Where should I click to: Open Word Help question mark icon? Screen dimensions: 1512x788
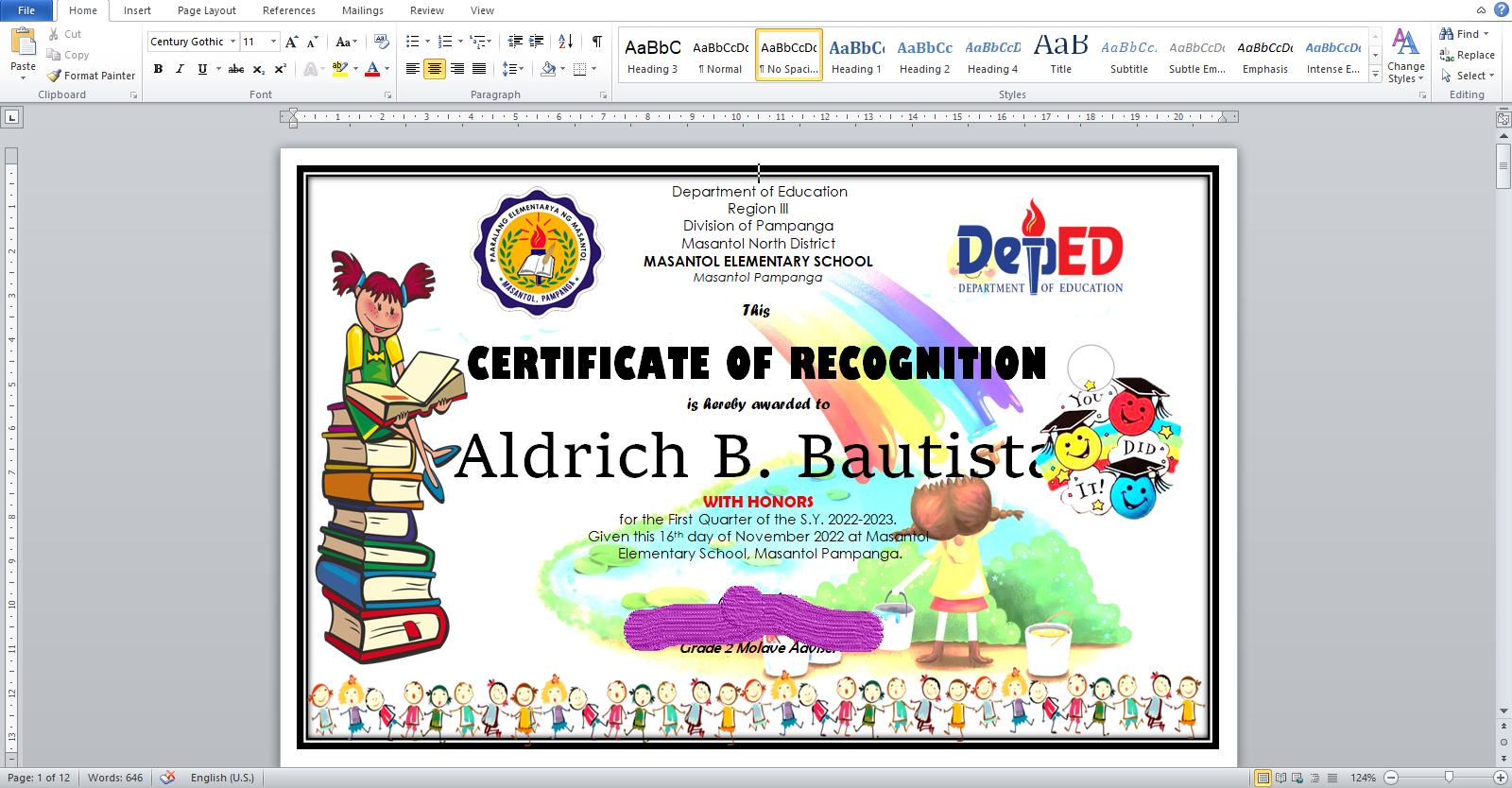coord(1501,9)
